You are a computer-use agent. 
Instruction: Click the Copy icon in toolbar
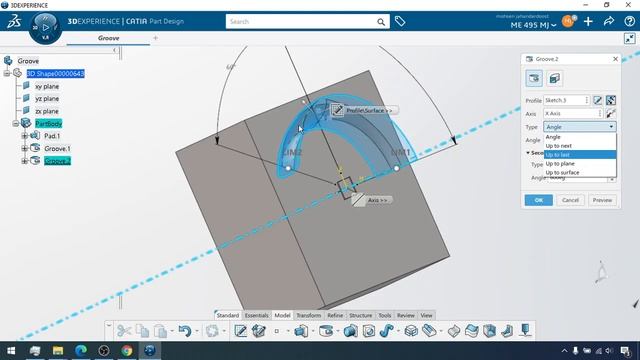[142, 331]
